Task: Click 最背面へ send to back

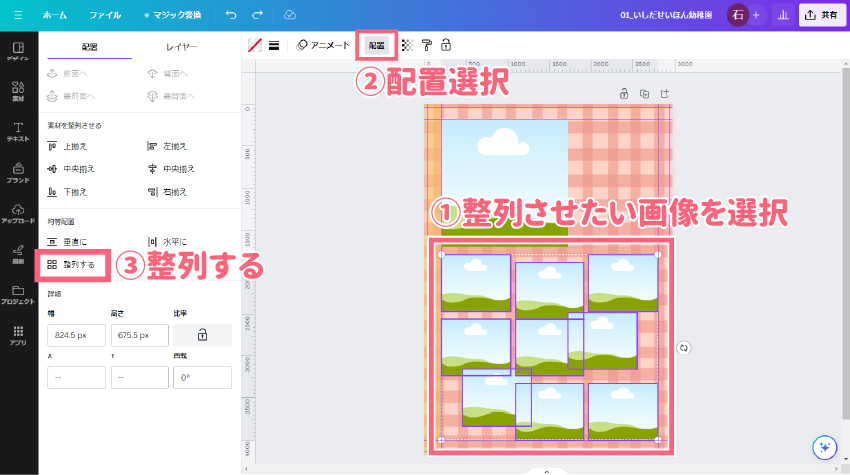Action: [171, 96]
